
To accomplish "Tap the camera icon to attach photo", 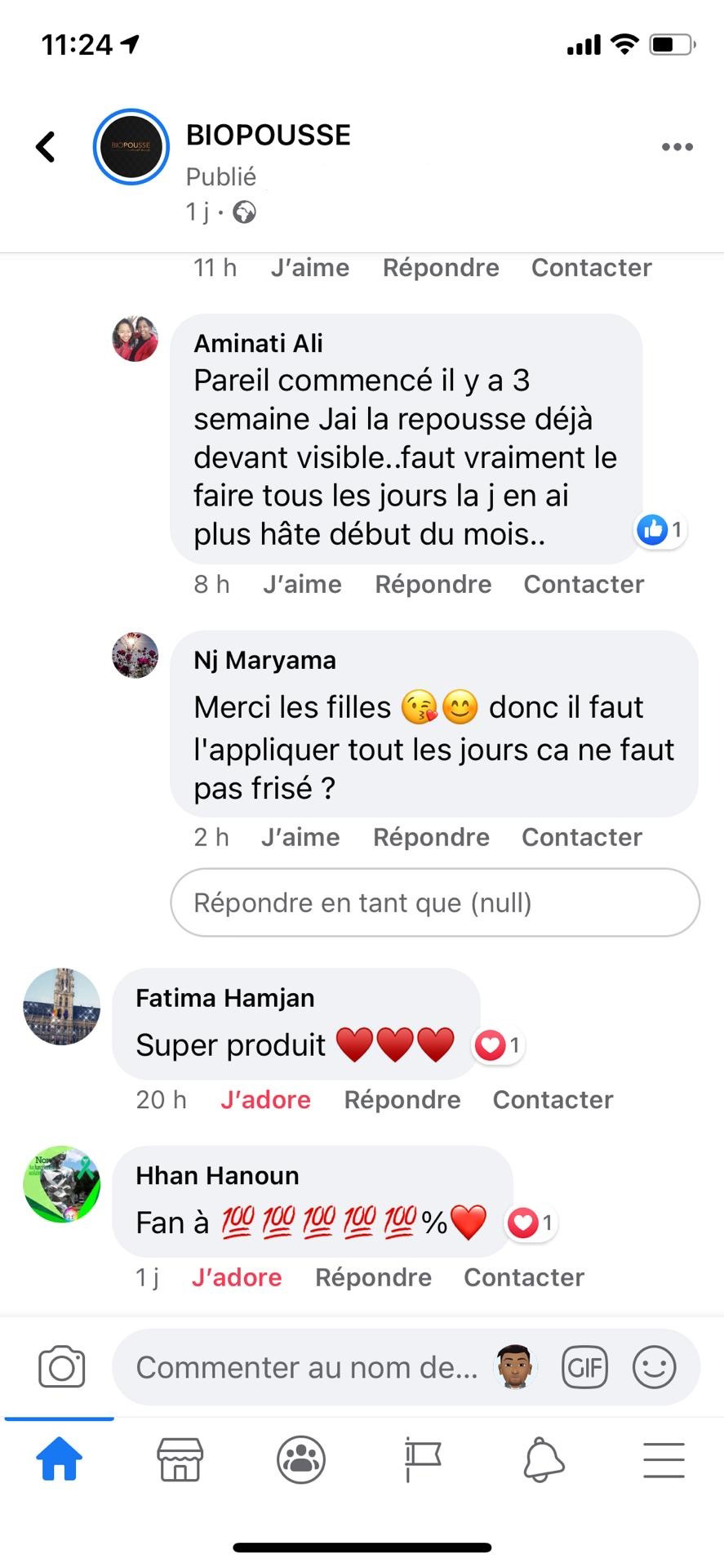I will [x=61, y=1366].
